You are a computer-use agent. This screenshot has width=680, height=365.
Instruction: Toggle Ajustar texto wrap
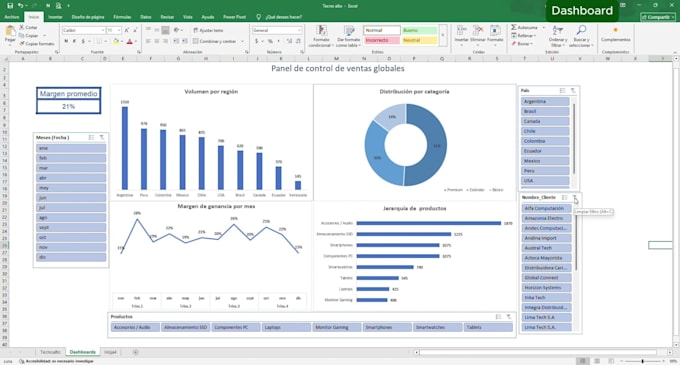click(x=209, y=30)
